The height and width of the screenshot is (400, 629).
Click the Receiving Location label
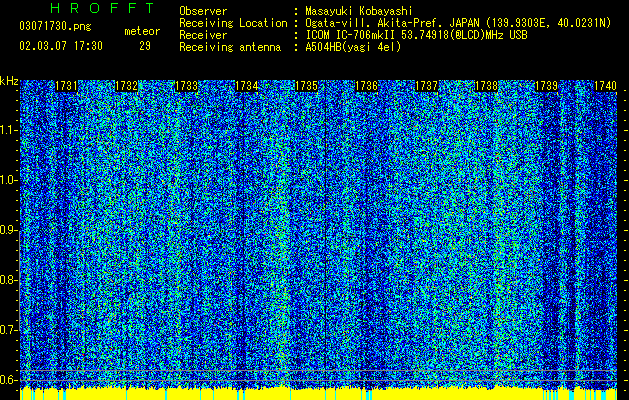(x=233, y=23)
